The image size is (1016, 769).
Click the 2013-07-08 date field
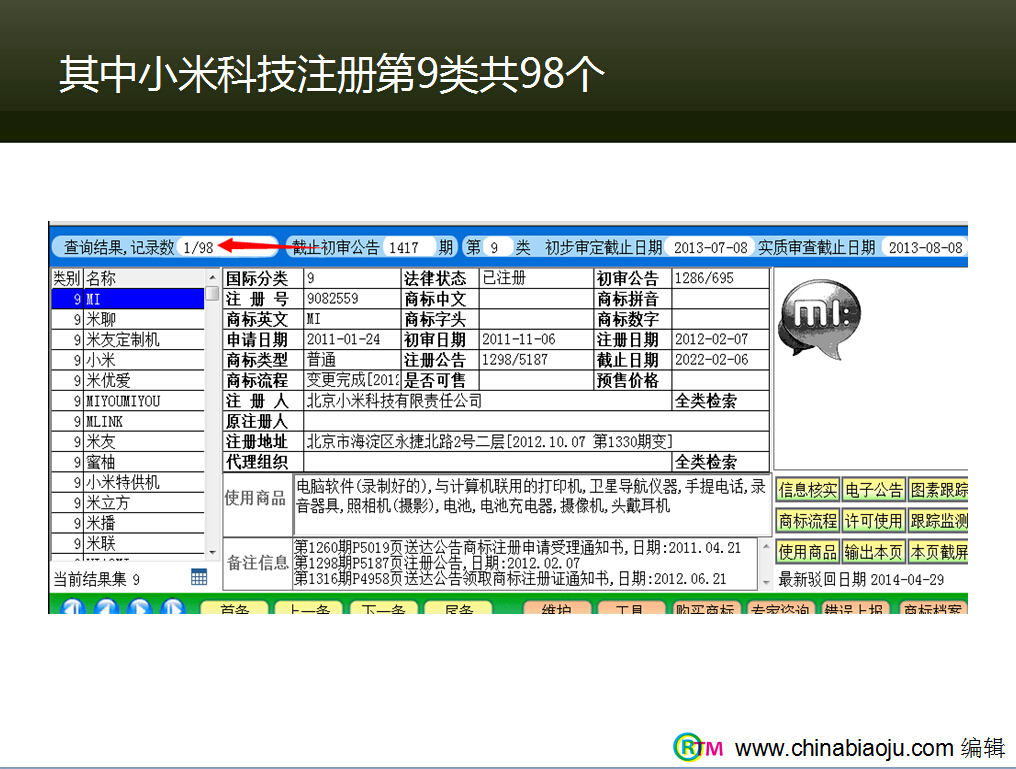(x=710, y=247)
